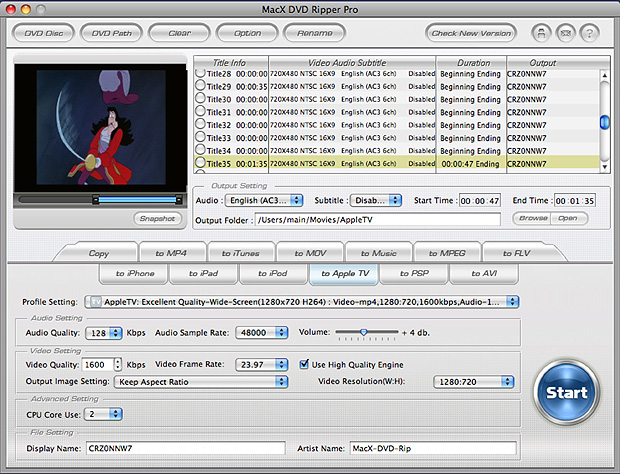Switch to the Copy tab

(98, 253)
